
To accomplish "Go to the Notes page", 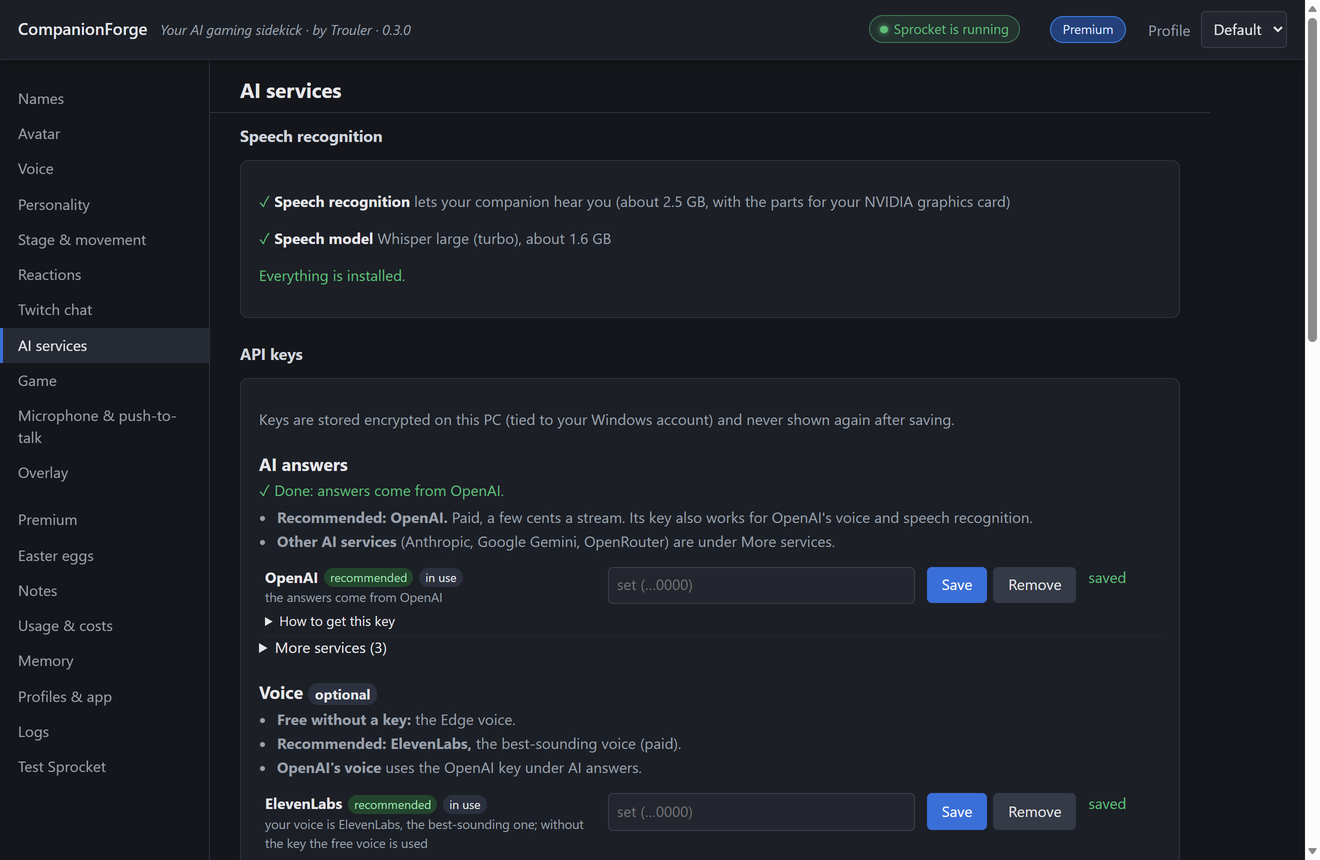I will tap(104, 591).
